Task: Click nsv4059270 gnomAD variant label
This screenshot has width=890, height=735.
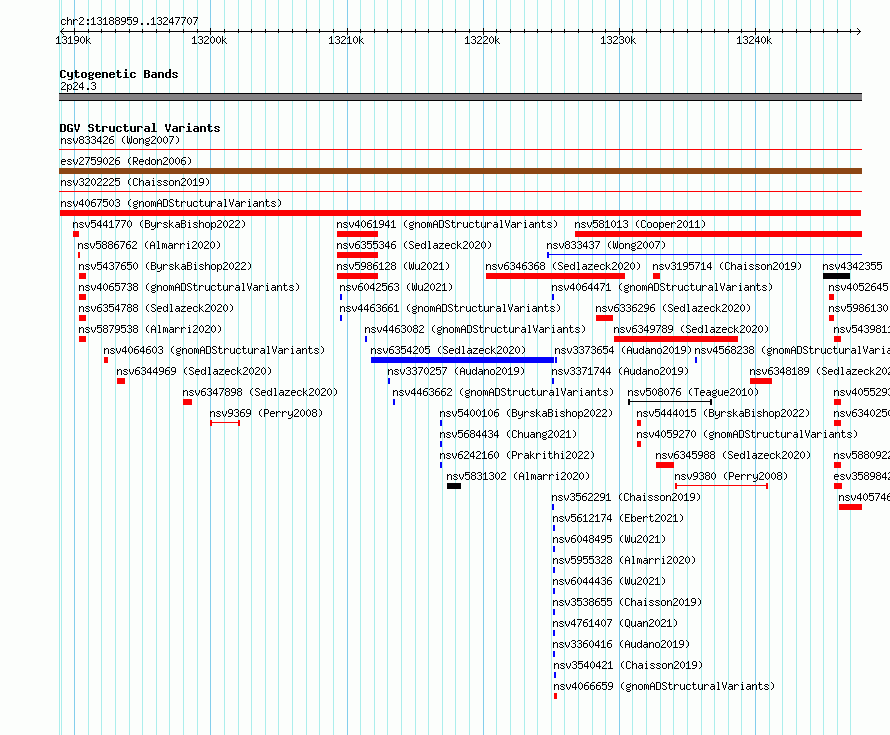Action: (747, 434)
